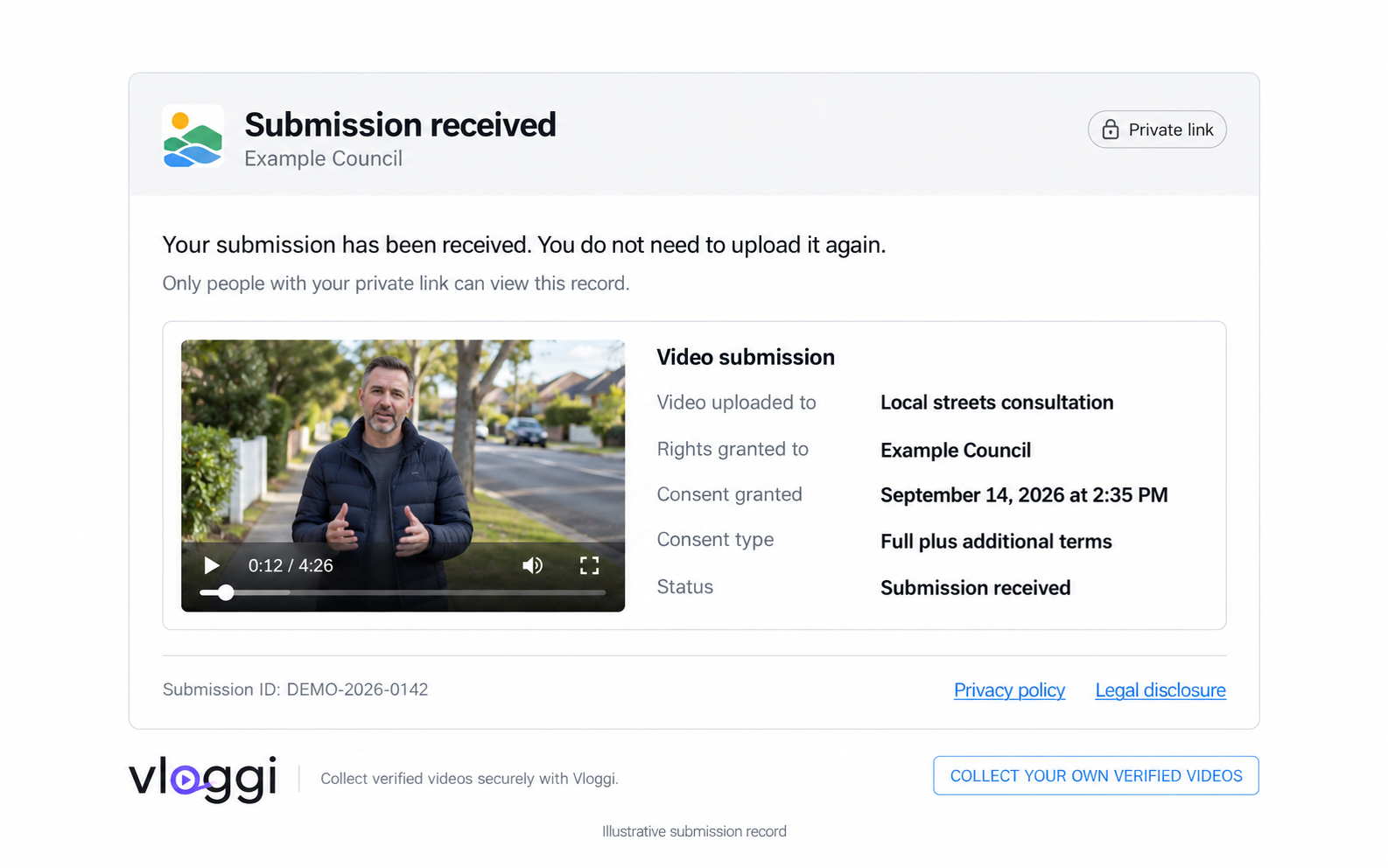The width and height of the screenshot is (1388, 868).
Task: Click 'Illustrative submission record' caption
Action: click(694, 831)
